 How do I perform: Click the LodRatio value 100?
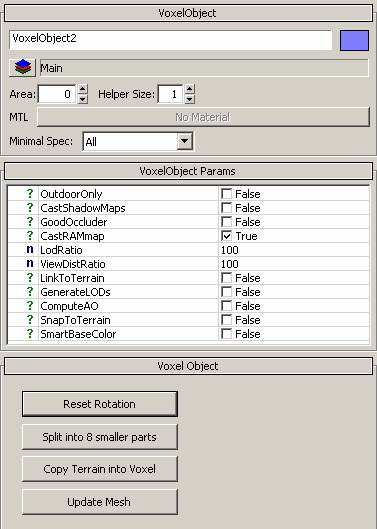[230, 250]
